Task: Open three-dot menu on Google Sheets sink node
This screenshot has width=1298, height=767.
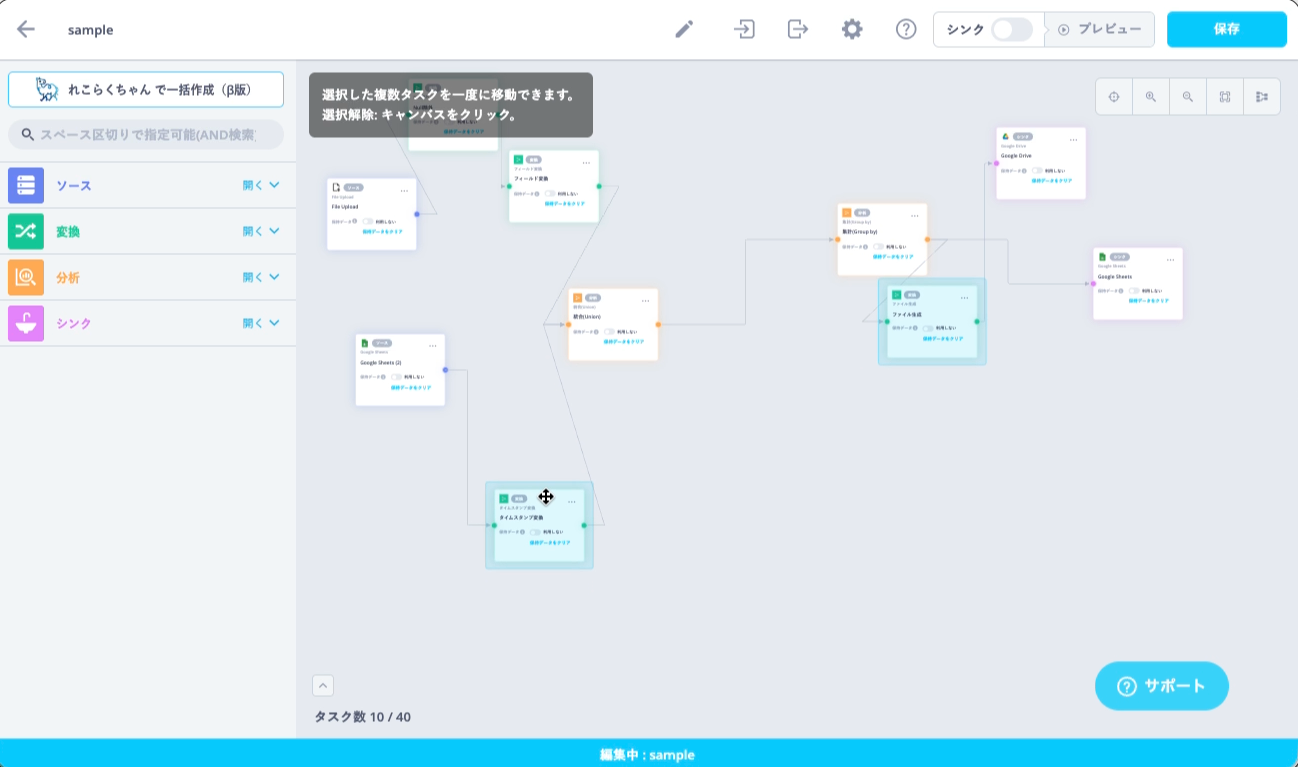Action: [1170, 259]
